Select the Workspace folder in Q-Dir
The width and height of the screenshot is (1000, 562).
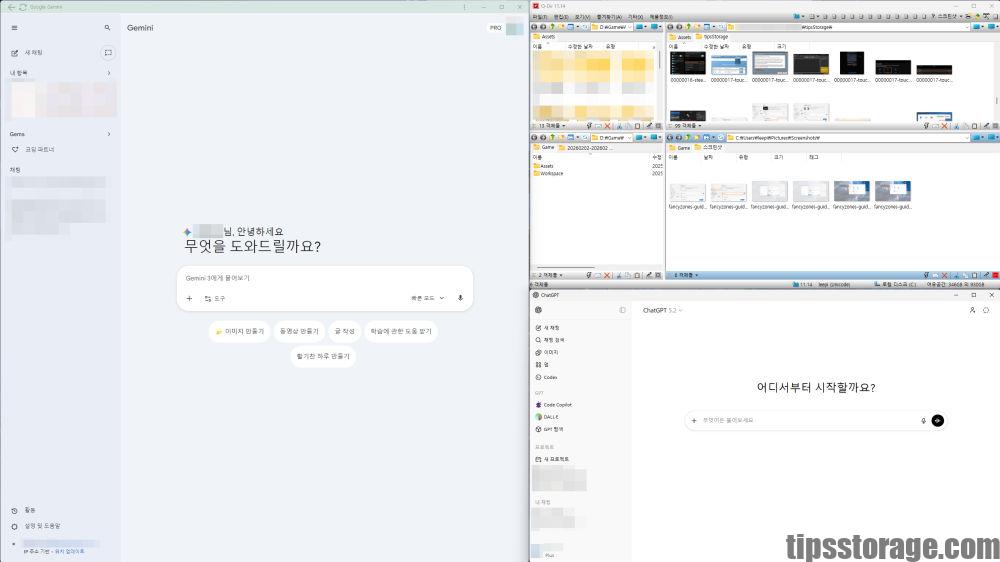[551, 173]
